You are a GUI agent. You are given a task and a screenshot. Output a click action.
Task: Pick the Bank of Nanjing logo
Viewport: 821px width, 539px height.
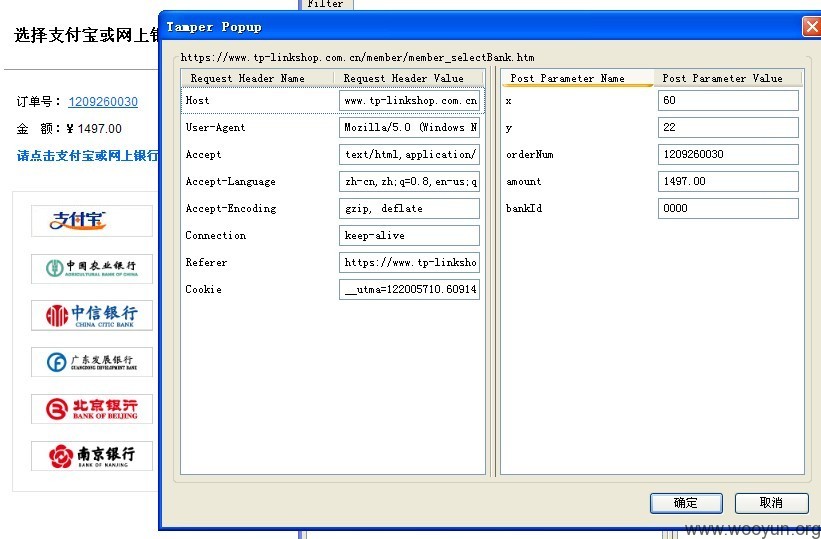92,456
